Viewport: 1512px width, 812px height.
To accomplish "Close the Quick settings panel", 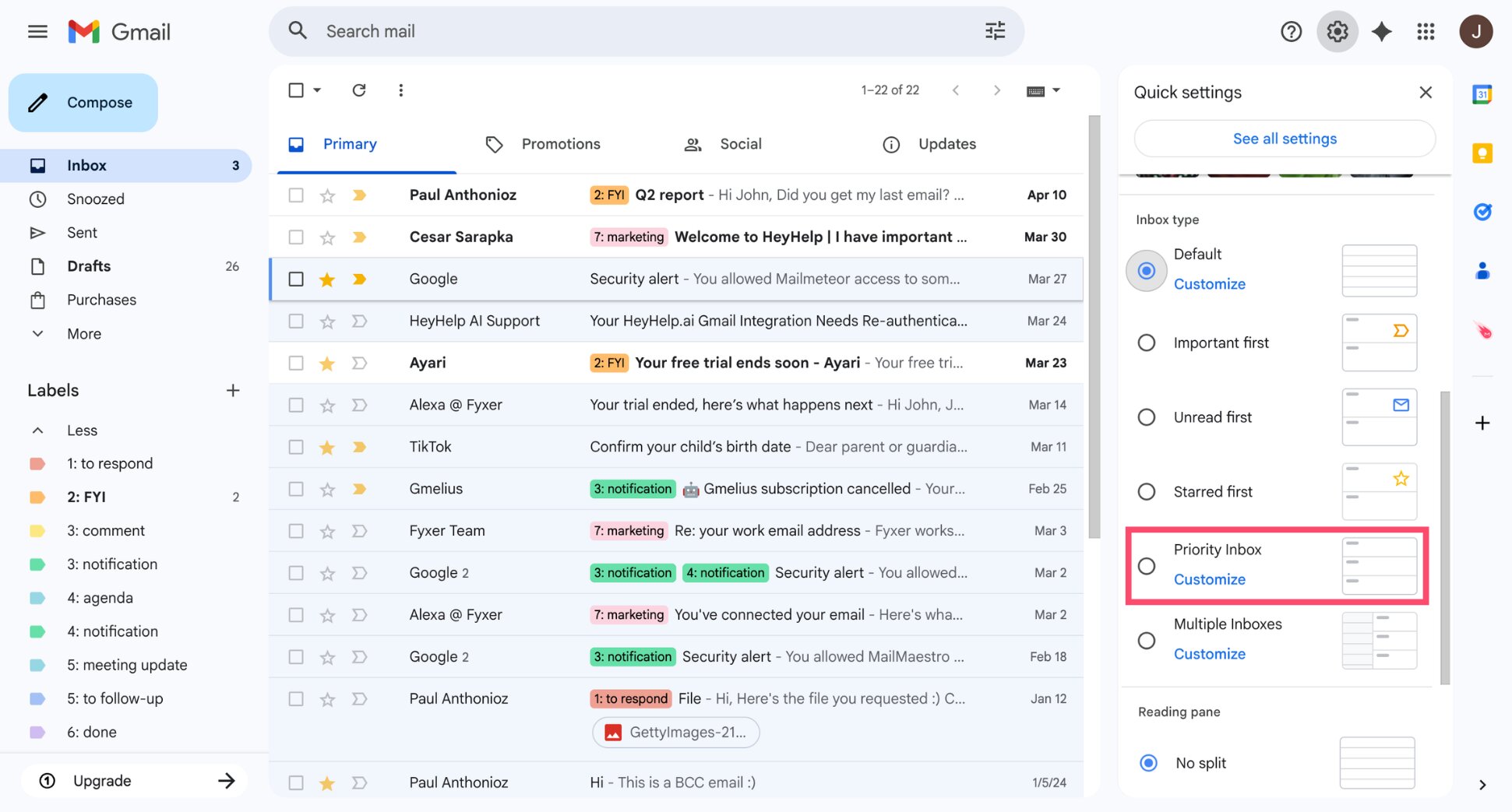I will tap(1426, 93).
